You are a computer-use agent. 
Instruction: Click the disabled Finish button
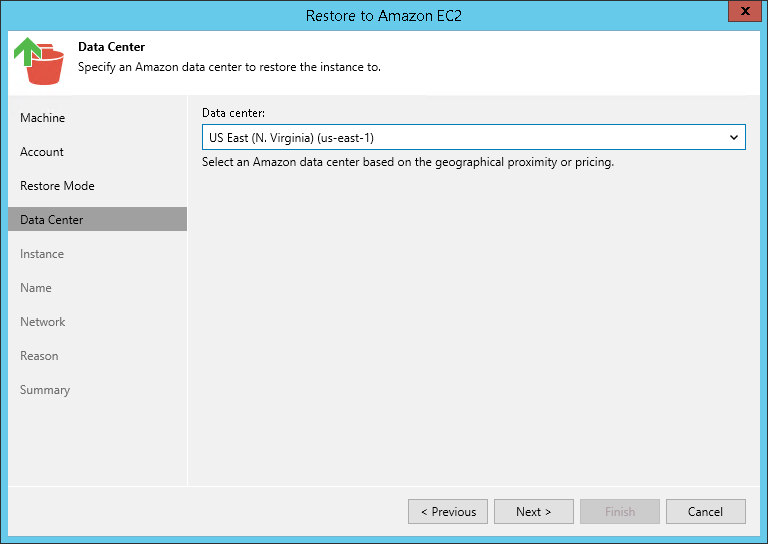(620, 512)
